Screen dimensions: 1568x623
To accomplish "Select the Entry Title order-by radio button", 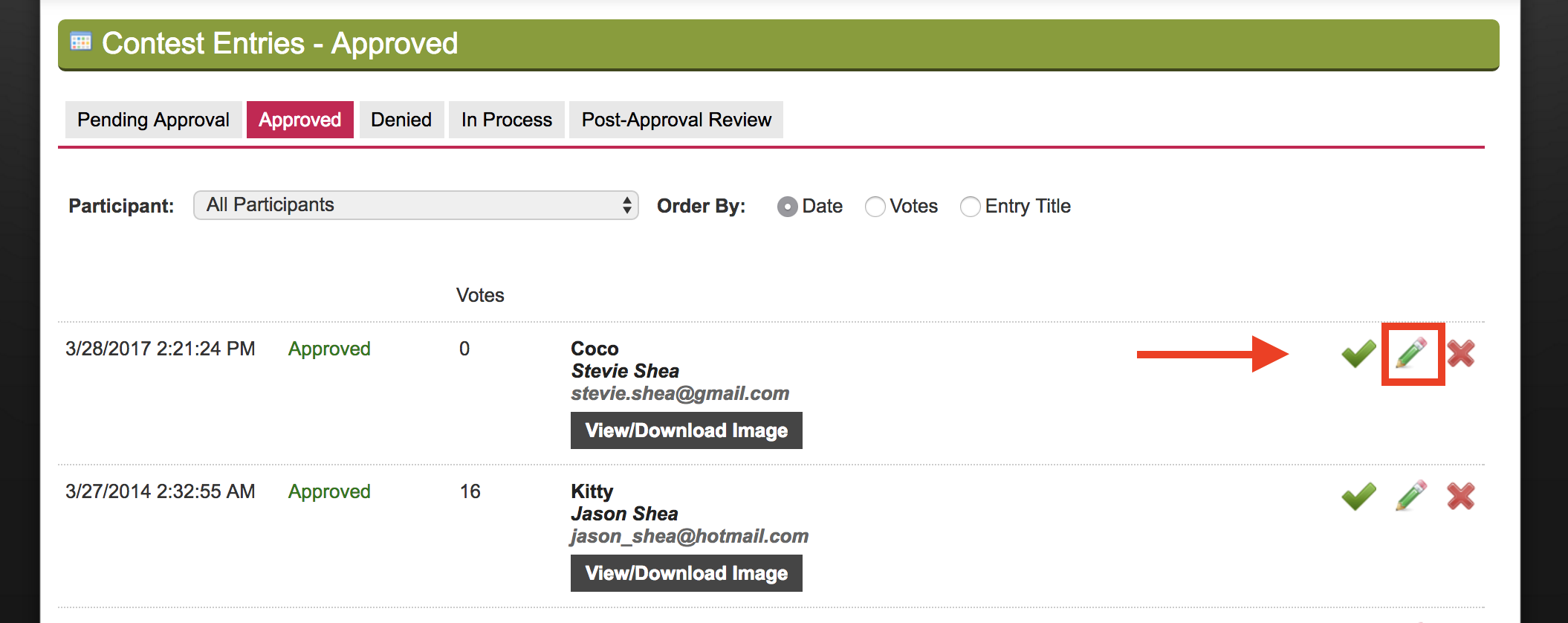I will 971,207.
